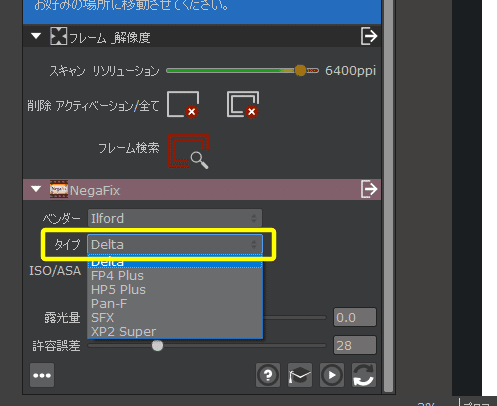
Task: Select XP2 Super film type
Action: 175,332
